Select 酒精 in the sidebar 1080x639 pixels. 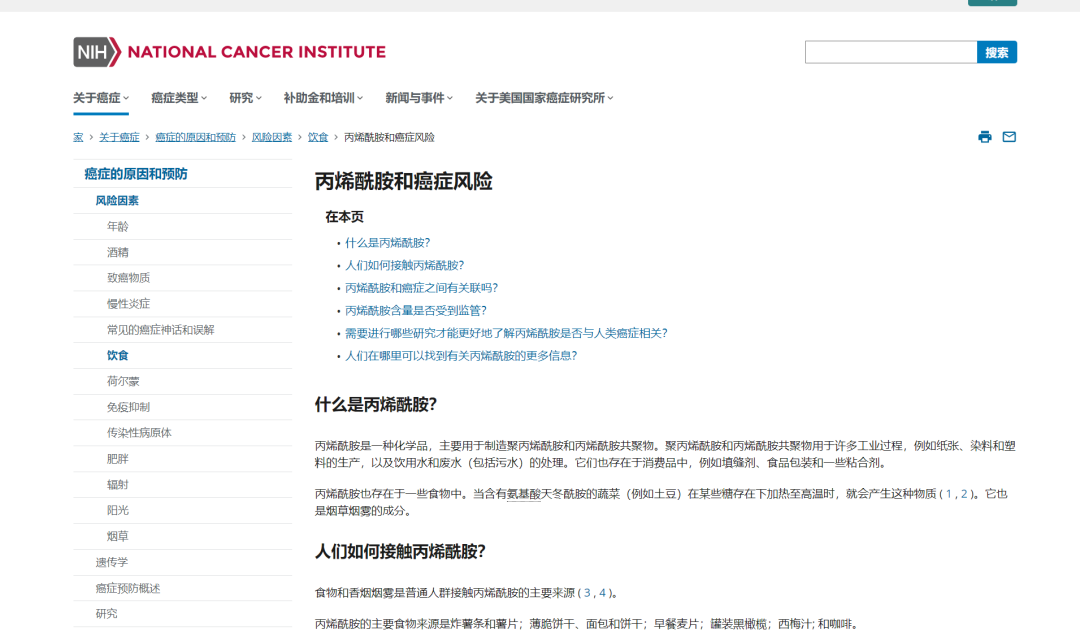(117, 251)
